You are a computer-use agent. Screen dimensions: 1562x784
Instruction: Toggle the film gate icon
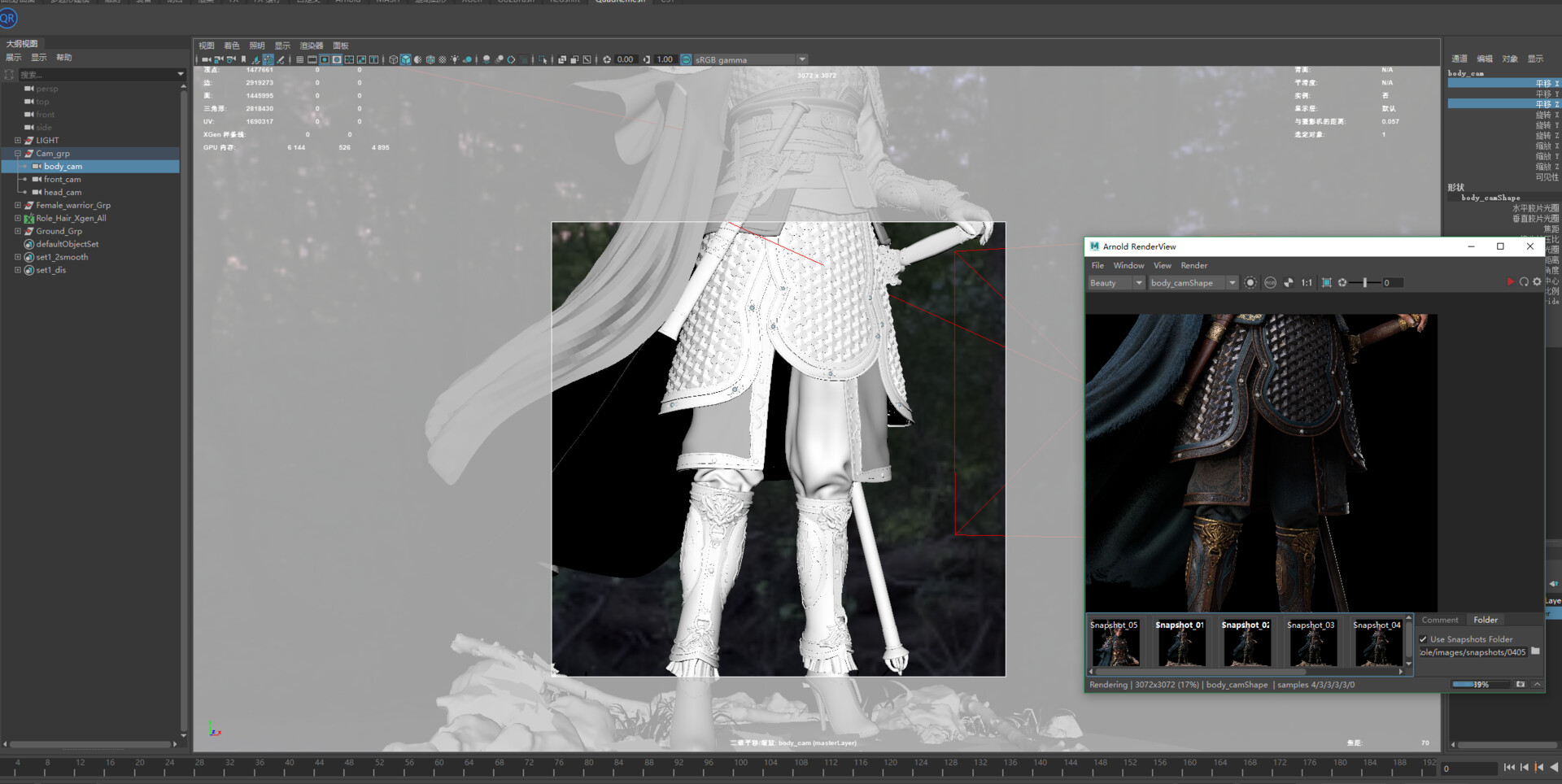[x=312, y=59]
